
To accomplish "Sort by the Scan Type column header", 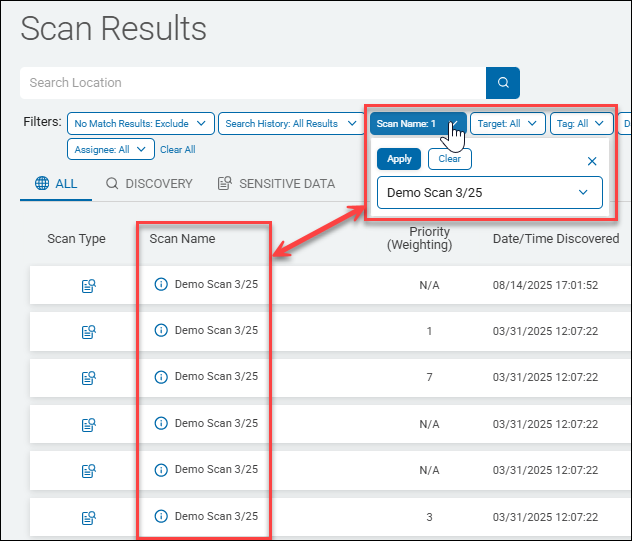I will (76, 239).
